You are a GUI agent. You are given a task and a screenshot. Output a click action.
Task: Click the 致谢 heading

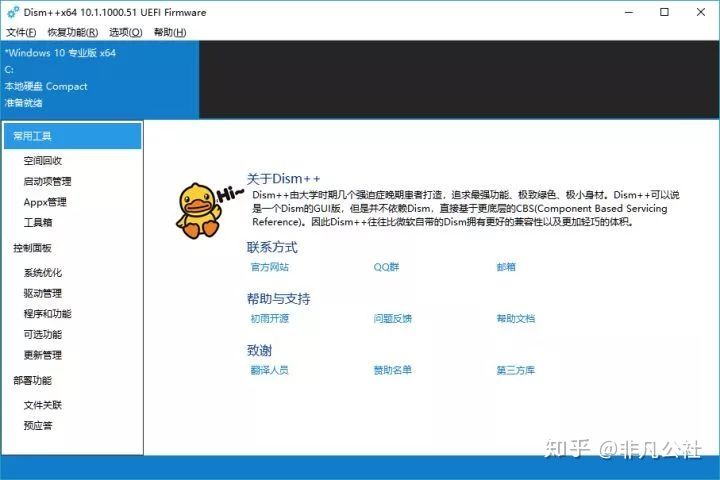[x=259, y=350]
